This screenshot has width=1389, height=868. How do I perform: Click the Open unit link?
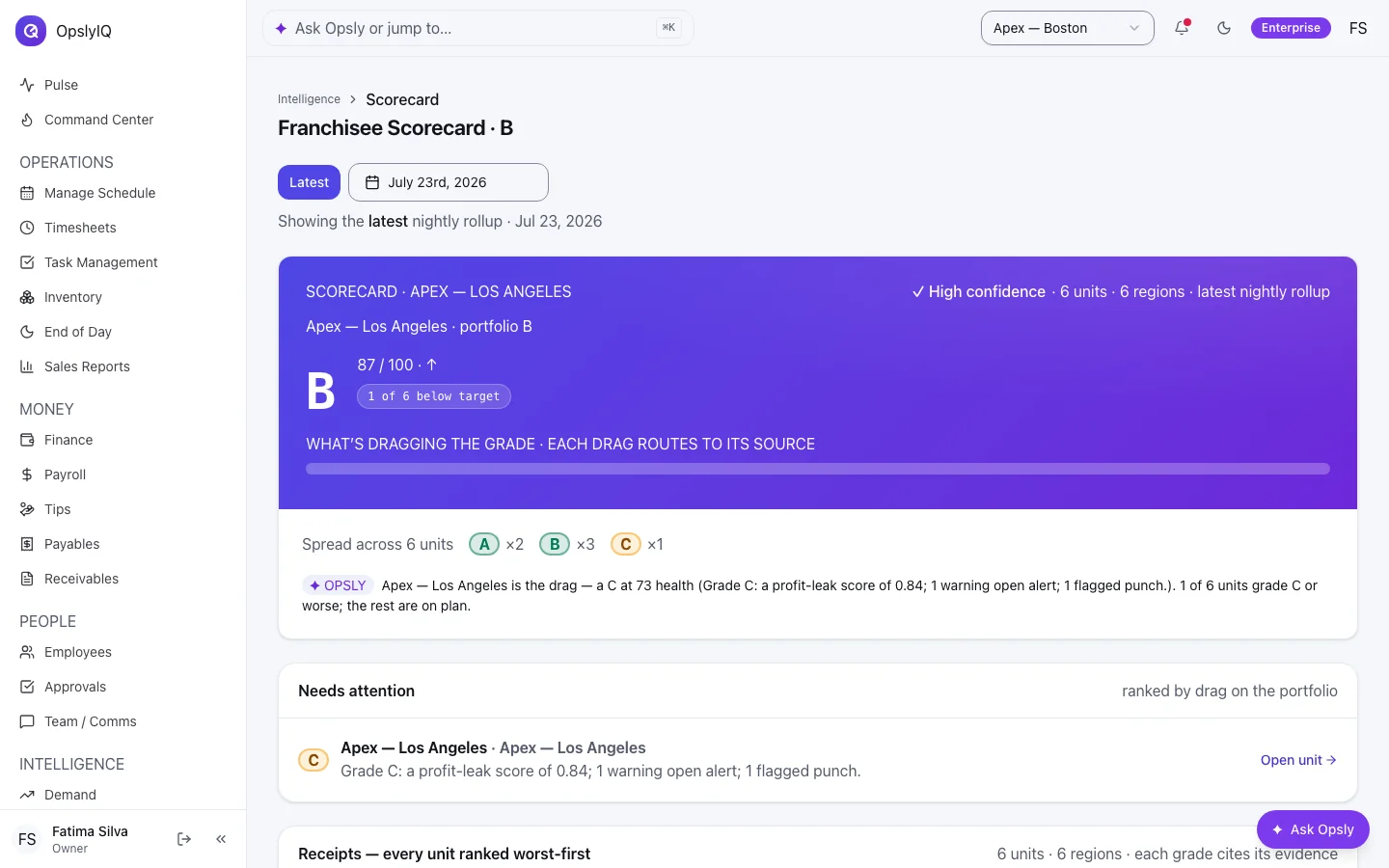[x=1298, y=760]
